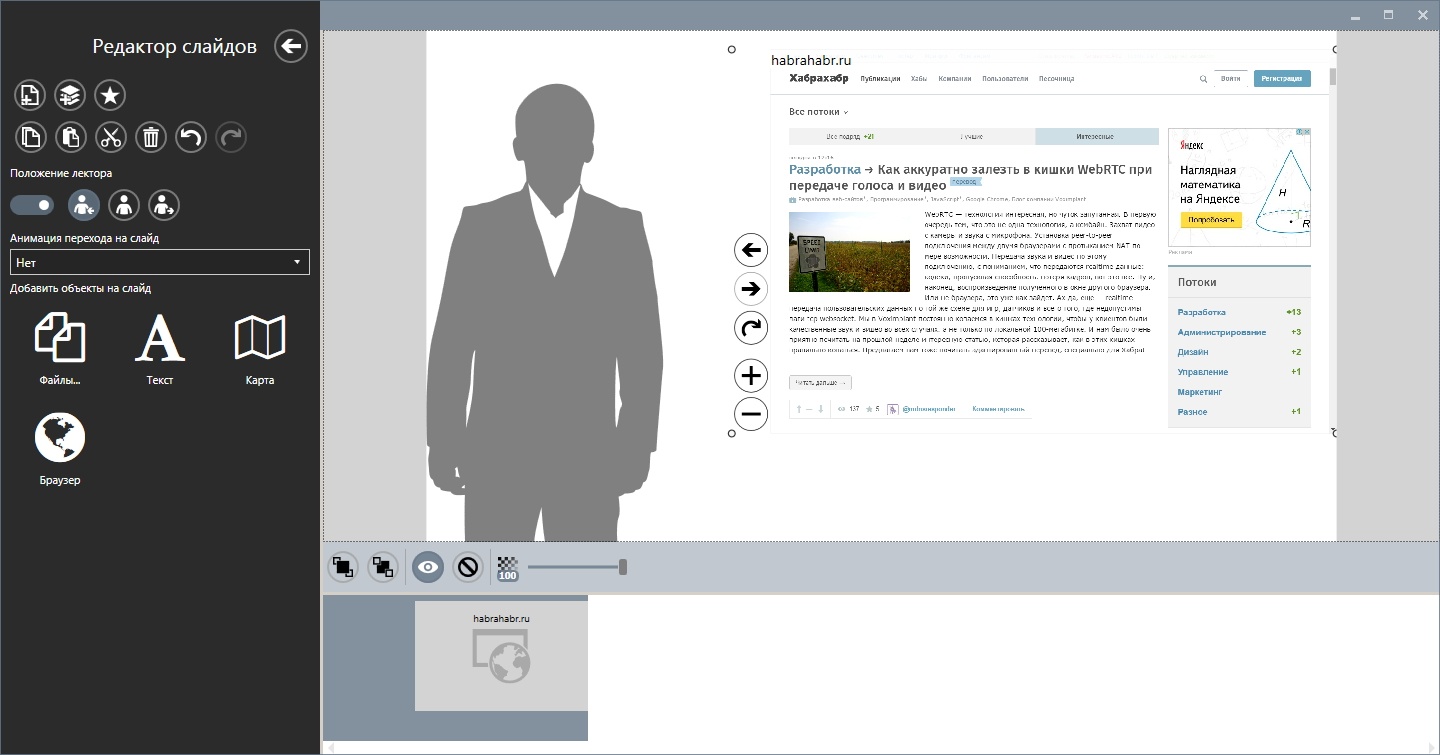
Task: Add a browser object to slide
Action: (x=60, y=449)
